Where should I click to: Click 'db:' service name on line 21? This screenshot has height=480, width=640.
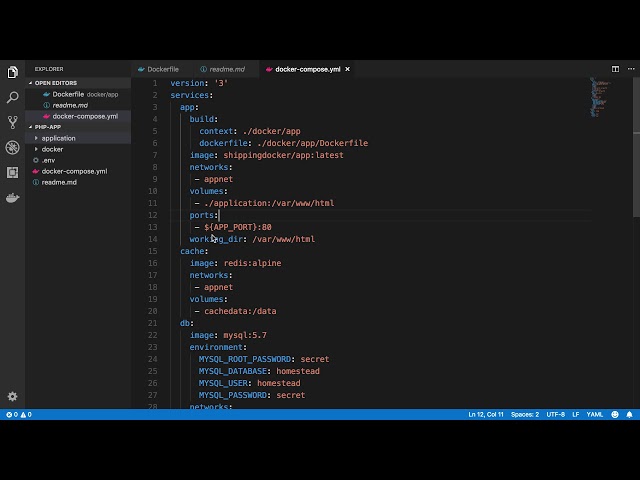tap(187, 323)
